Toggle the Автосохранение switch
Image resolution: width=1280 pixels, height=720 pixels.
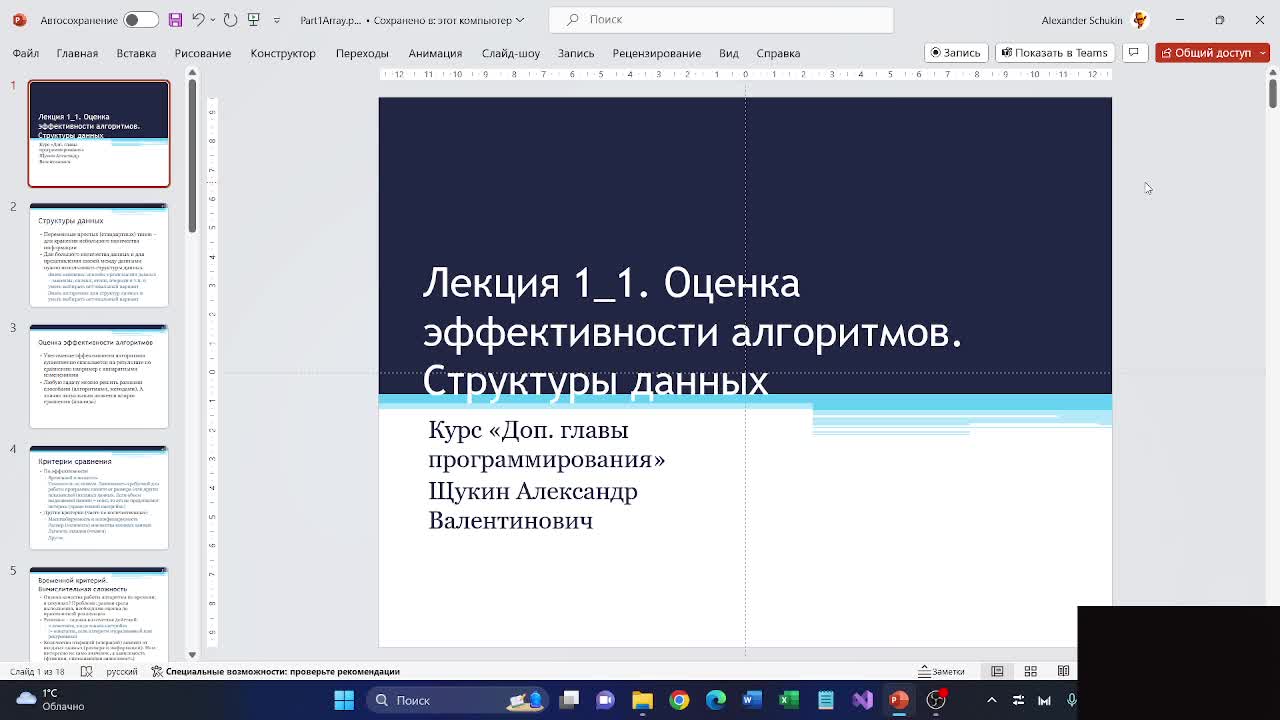[141, 20]
